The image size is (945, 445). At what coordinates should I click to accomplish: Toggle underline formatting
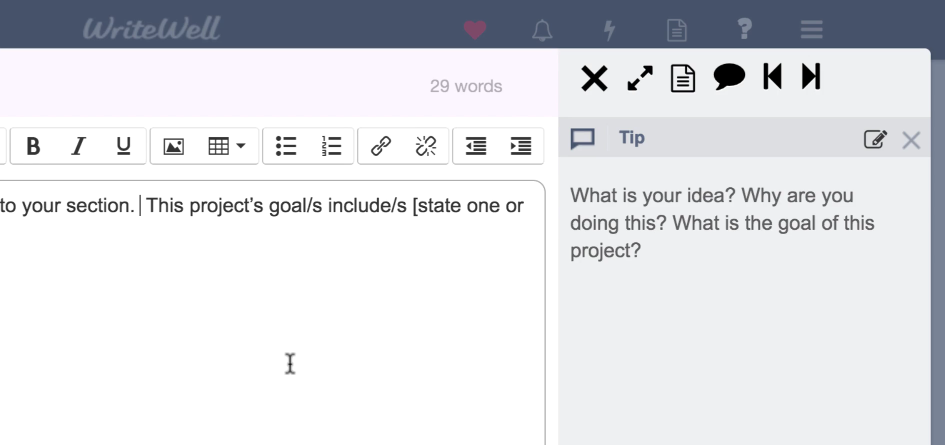(122, 146)
